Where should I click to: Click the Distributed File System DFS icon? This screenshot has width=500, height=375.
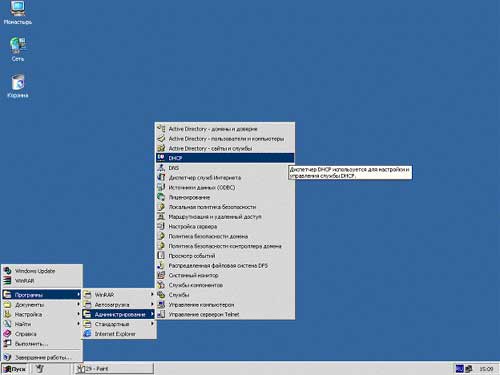click(161, 265)
